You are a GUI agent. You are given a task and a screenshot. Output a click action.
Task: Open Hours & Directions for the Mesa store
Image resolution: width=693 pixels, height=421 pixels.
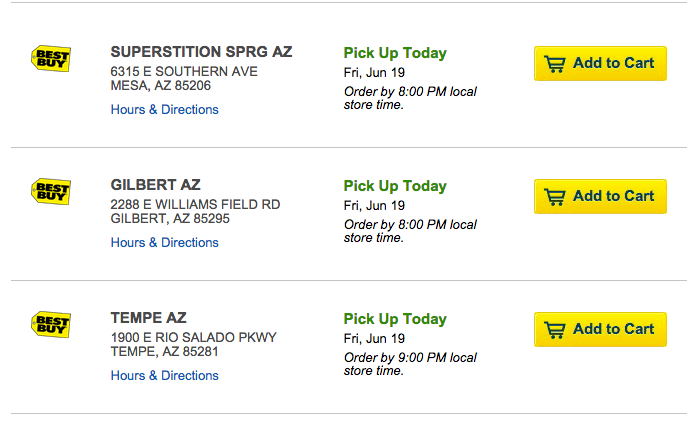click(x=164, y=110)
